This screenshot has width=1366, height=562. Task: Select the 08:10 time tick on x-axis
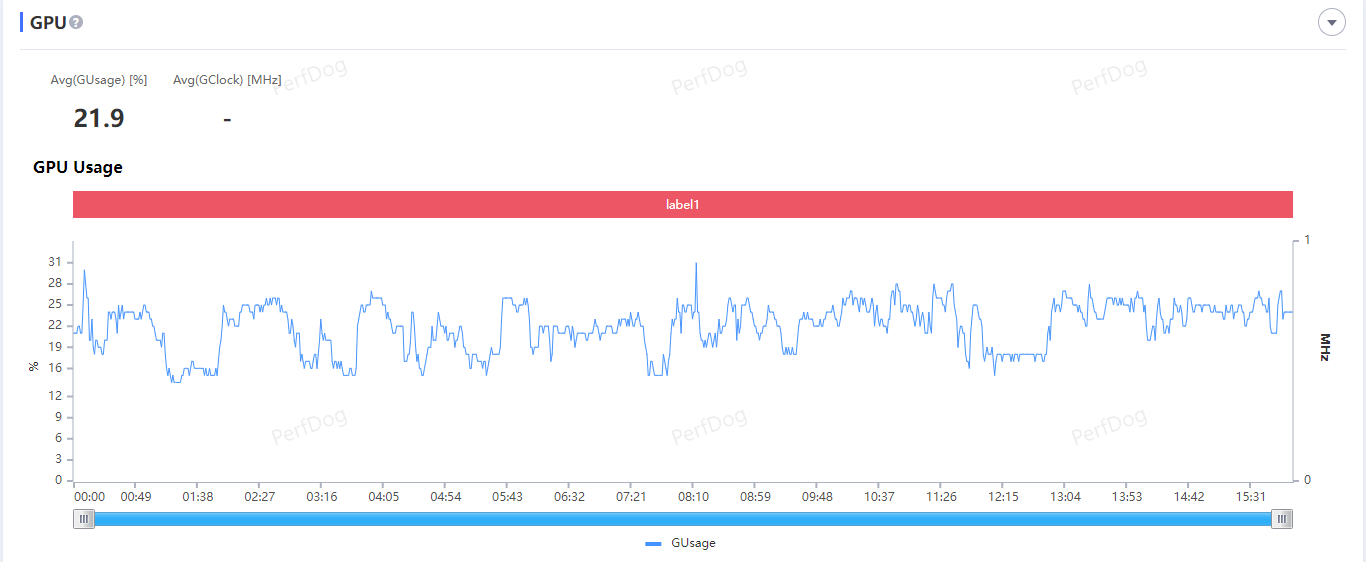point(693,497)
